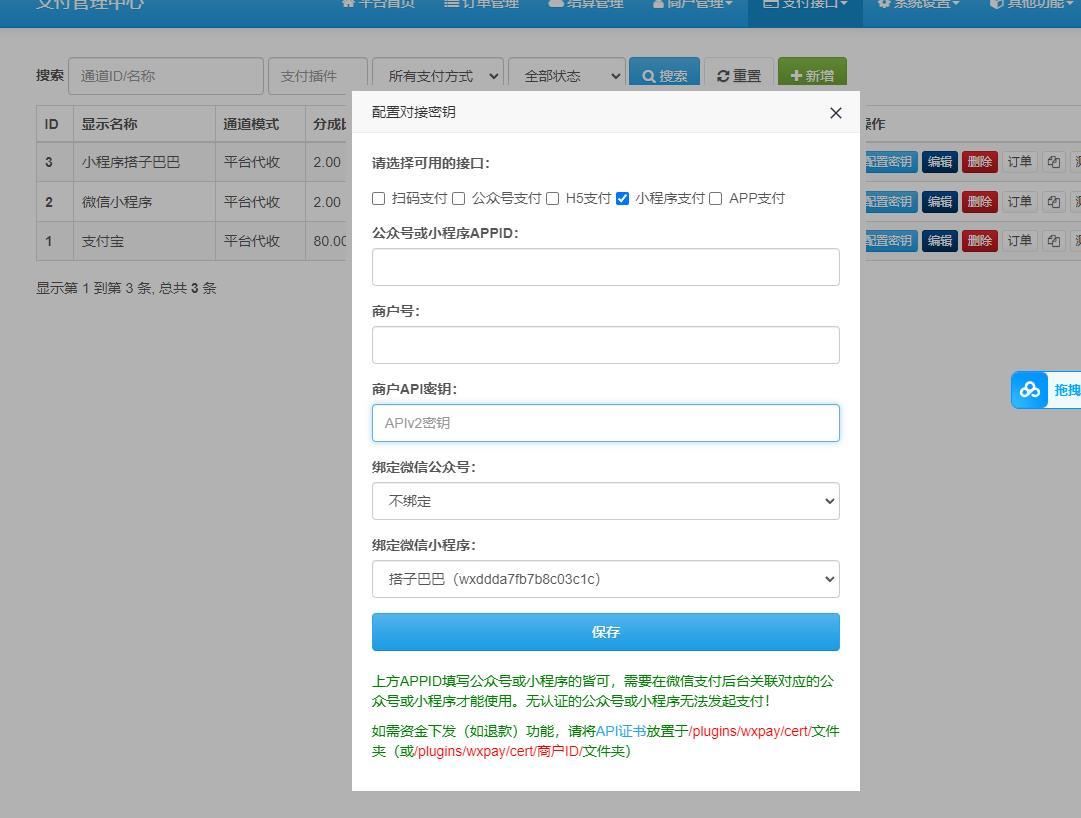Click copy icon in 小程序搭子巴巴 row
This screenshot has width=1081, height=818.
coord(1053,162)
